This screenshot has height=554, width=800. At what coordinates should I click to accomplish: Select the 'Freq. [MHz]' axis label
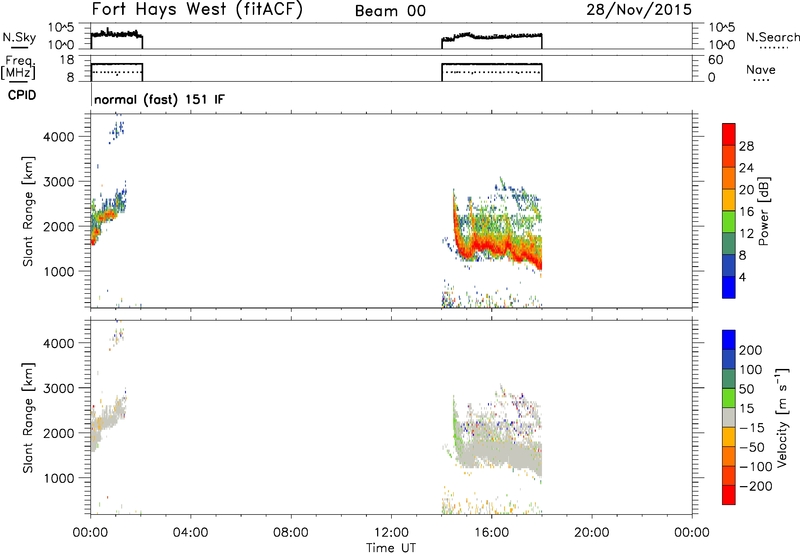click(19, 67)
